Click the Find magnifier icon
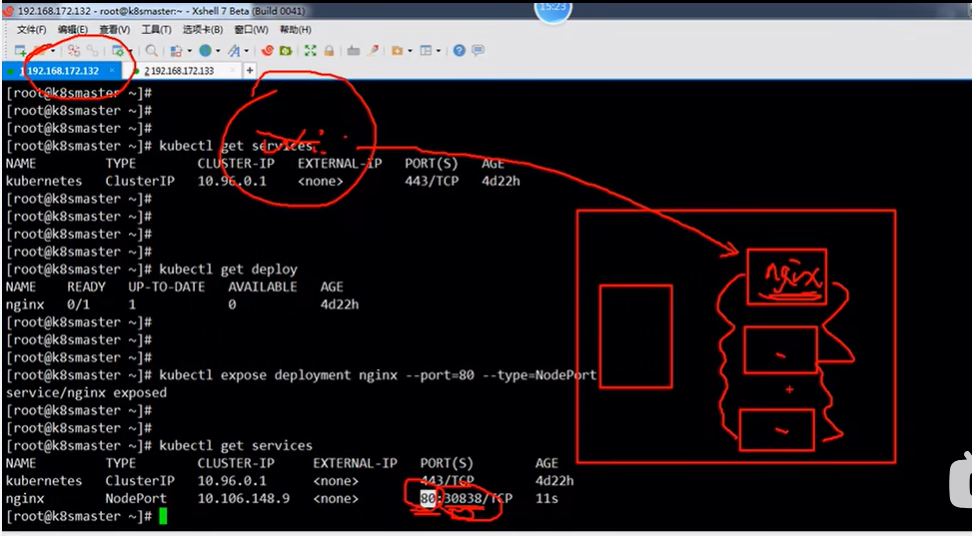The width and height of the screenshot is (972, 536). pos(151,51)
